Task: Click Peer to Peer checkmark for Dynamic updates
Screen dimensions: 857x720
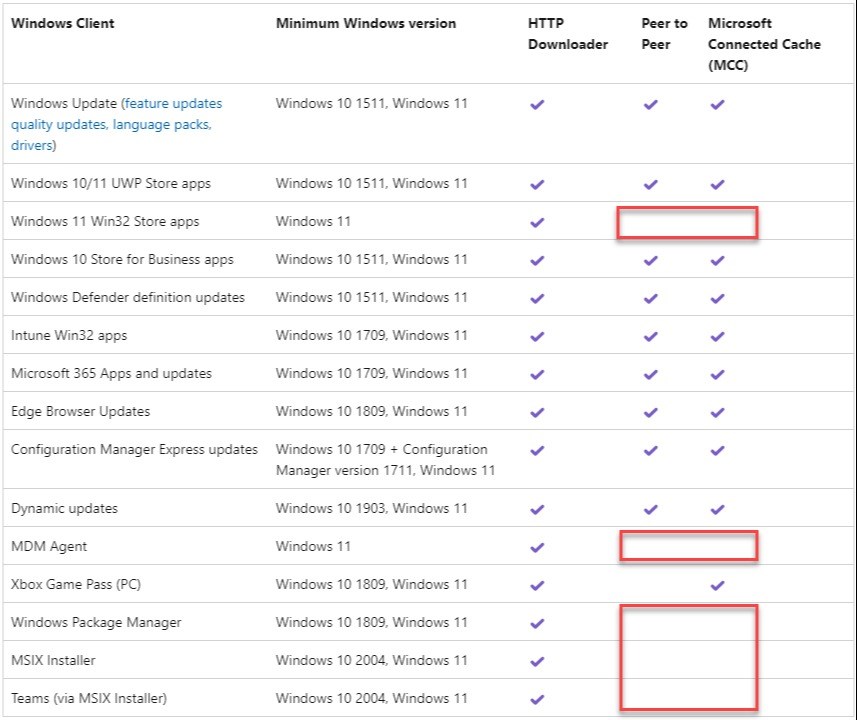Action: (650, 509)
